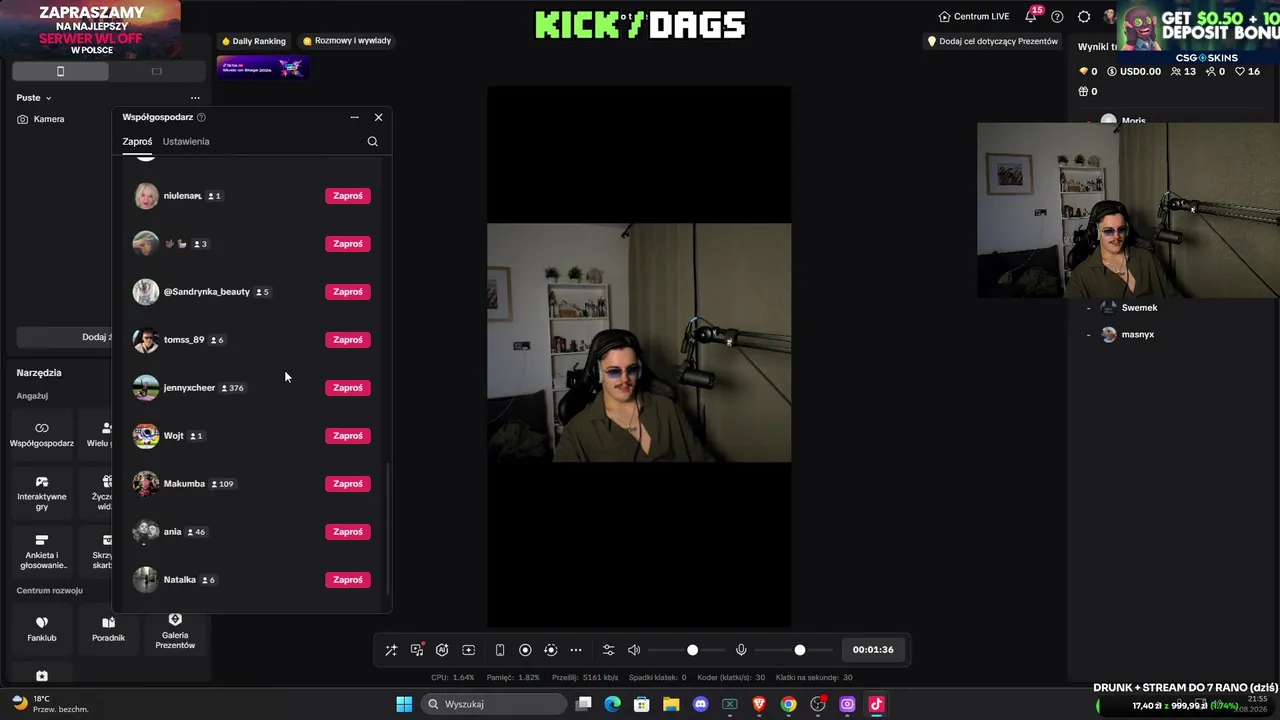Invite Wojt as co-host

click(348, 436)
